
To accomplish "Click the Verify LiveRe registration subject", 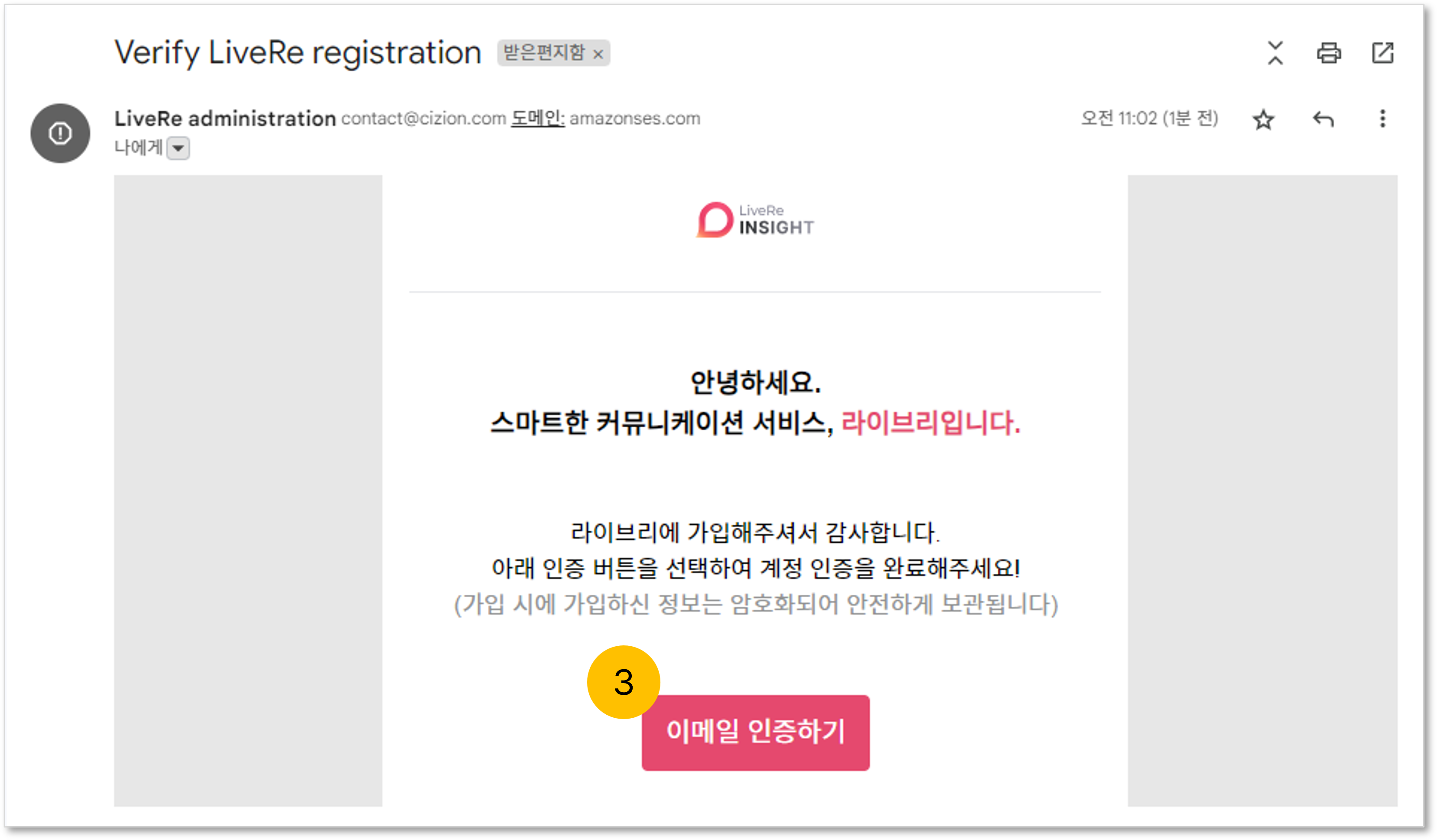I will (297, 53).
